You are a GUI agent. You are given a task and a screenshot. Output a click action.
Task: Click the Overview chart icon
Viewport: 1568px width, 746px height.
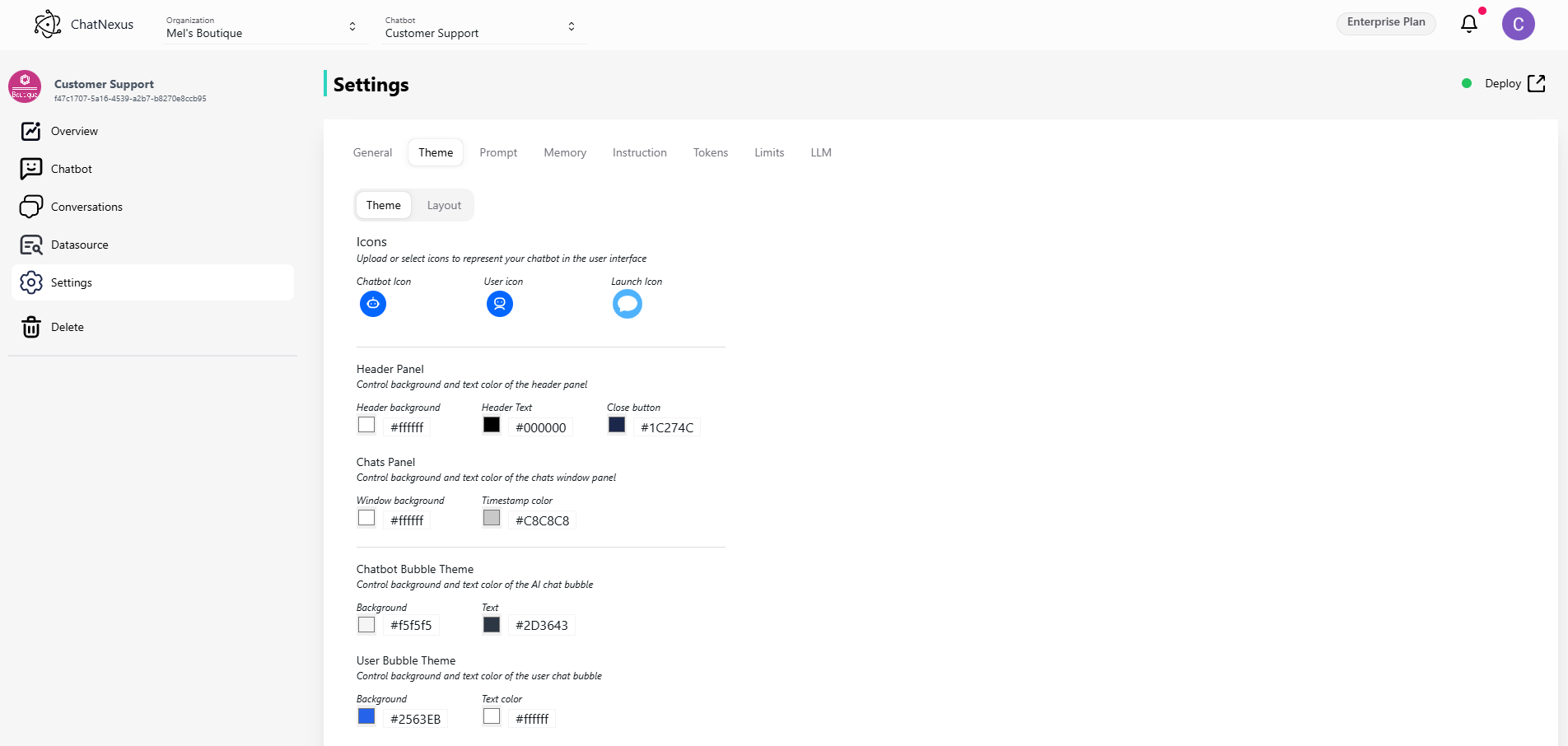point(31,131)
